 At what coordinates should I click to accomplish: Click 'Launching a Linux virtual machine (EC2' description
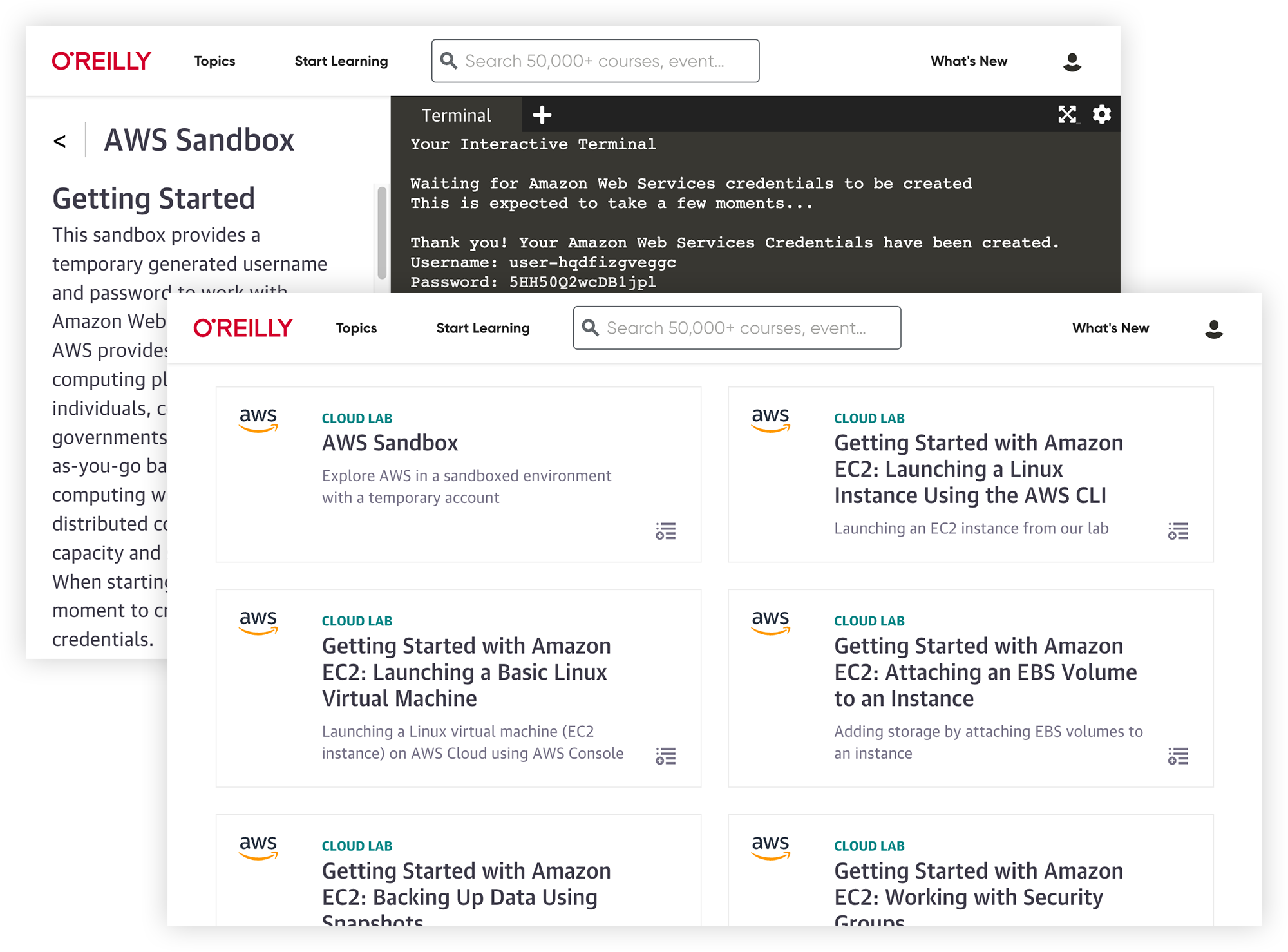(x=473, y=742)
